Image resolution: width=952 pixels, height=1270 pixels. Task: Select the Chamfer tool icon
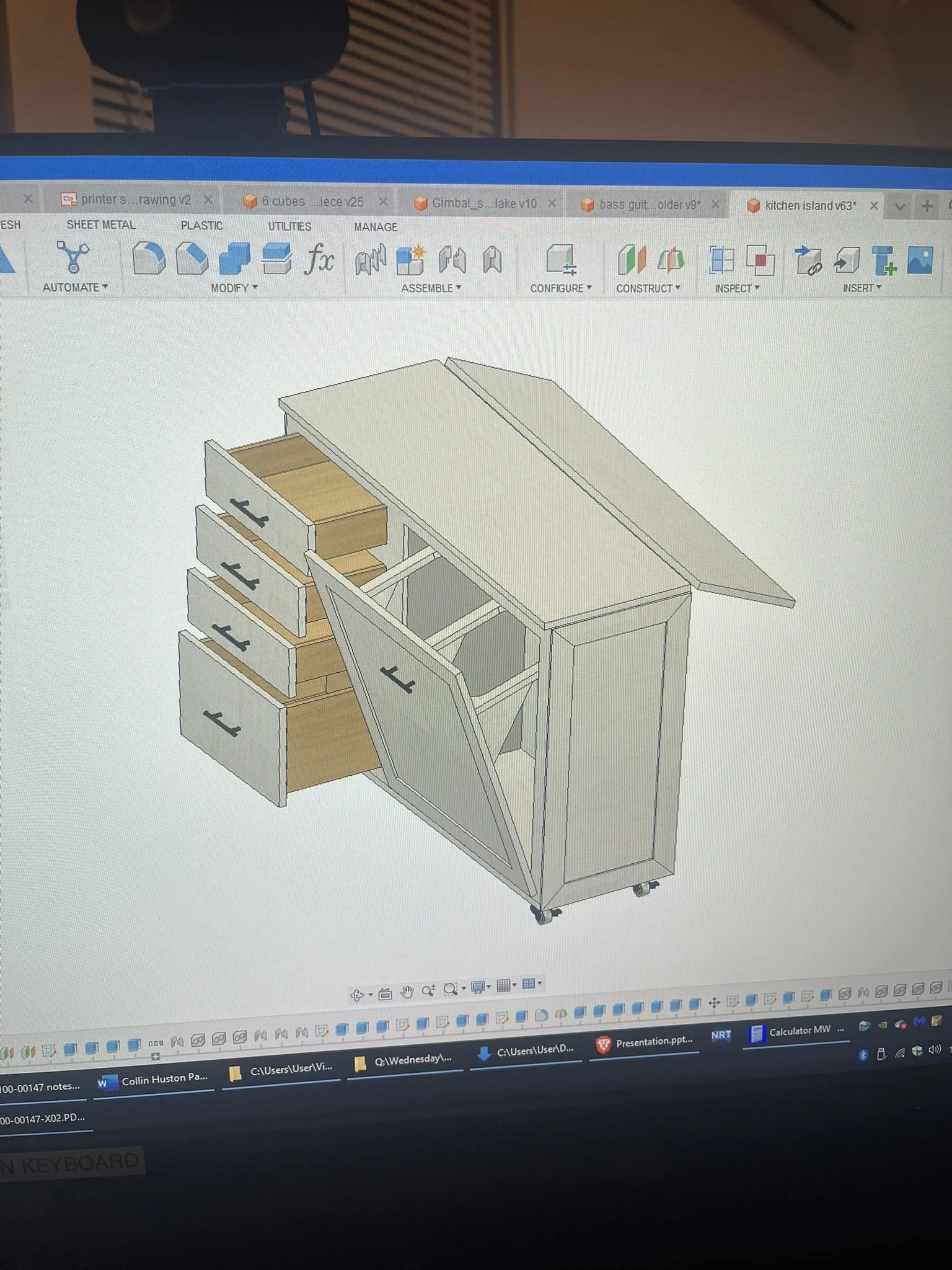pyautogui.click(x=192, y=258)
